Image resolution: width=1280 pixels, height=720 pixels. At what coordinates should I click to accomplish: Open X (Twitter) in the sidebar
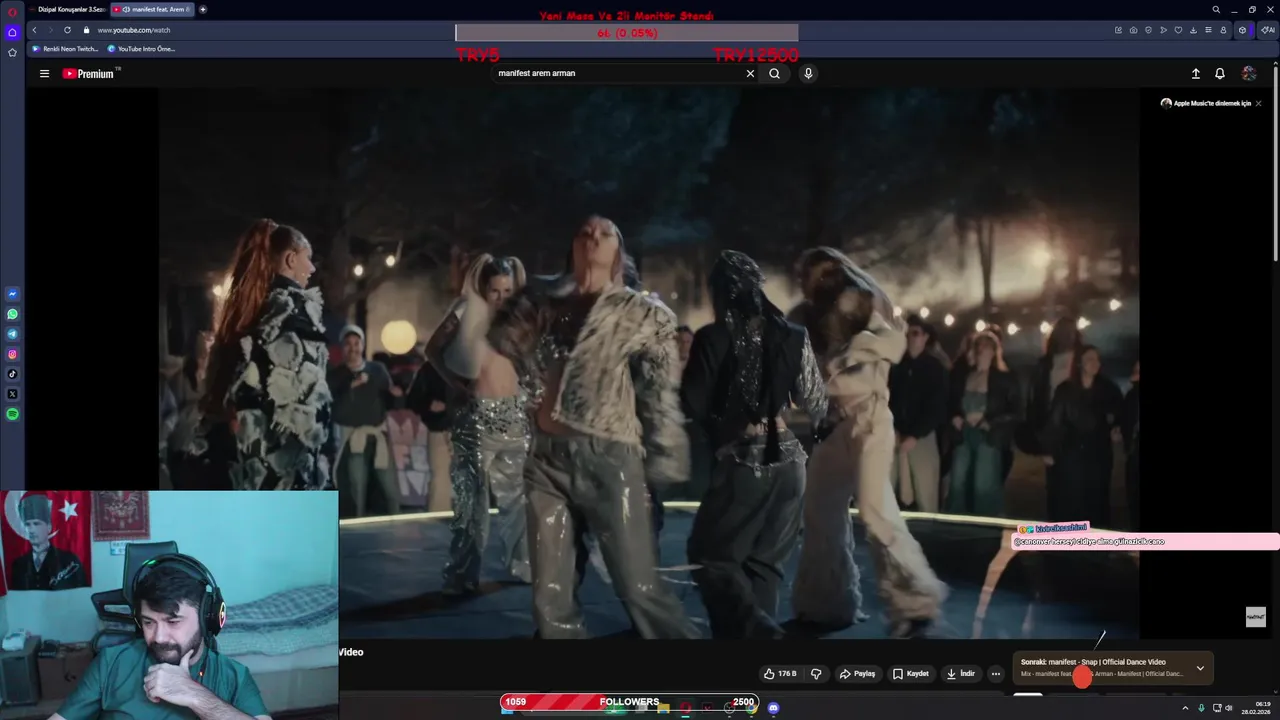(12, 394)
